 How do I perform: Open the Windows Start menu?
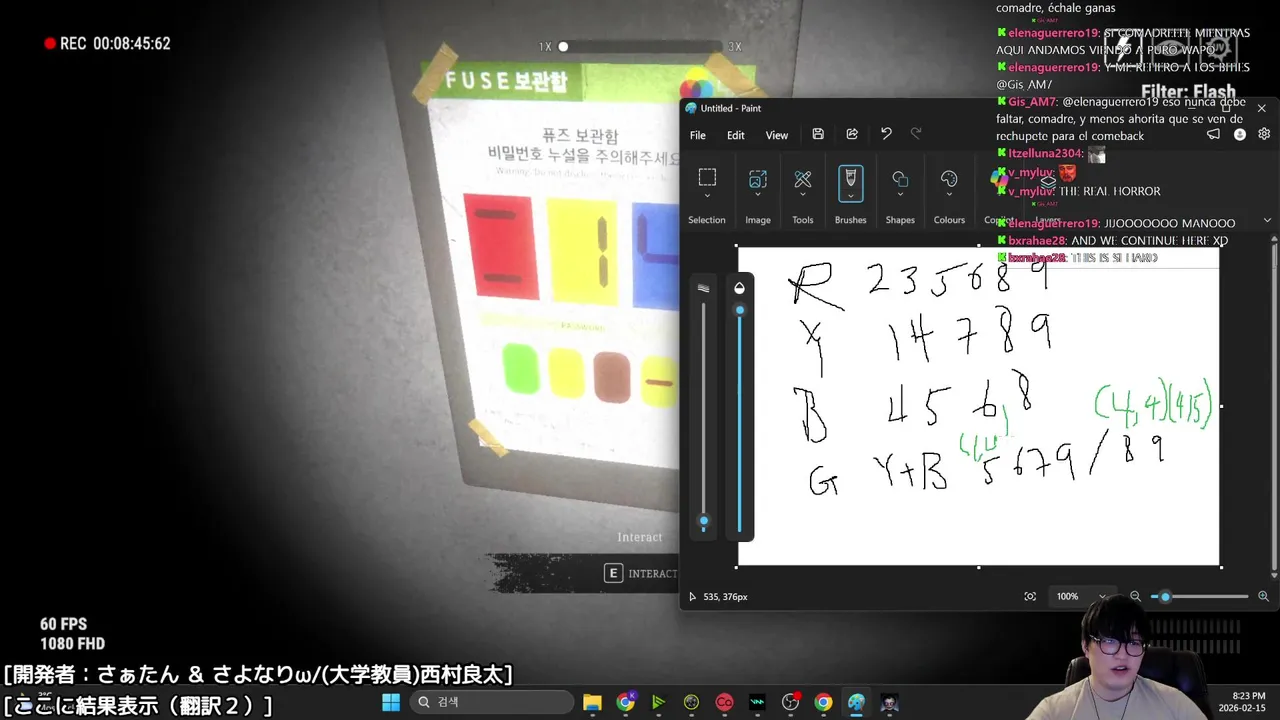391,702
